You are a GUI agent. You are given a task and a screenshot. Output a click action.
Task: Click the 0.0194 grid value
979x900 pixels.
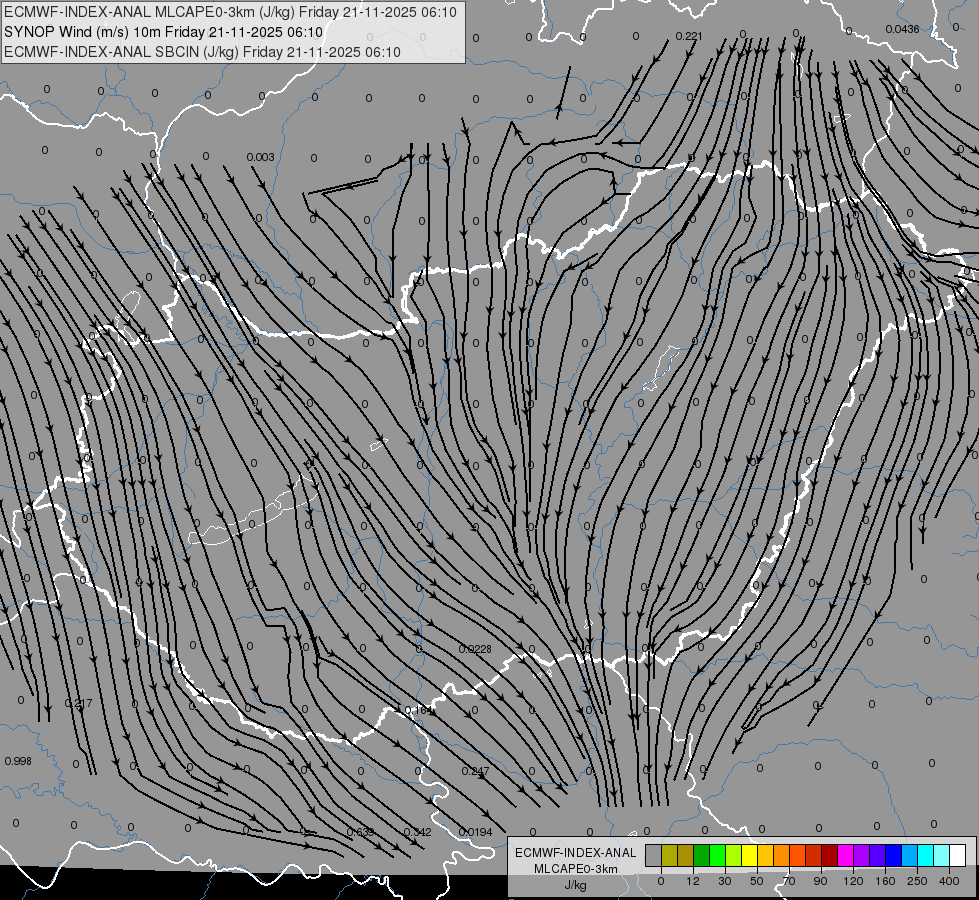pos(475,832)
